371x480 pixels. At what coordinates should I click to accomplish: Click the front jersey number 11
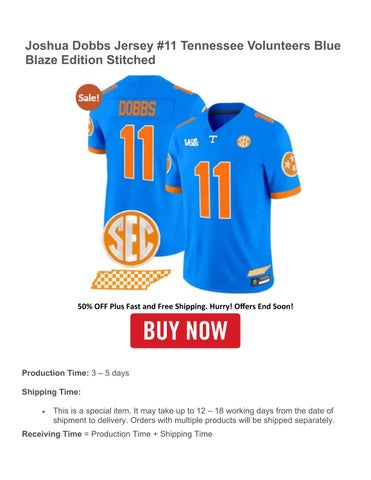click(x=213, y=190)
